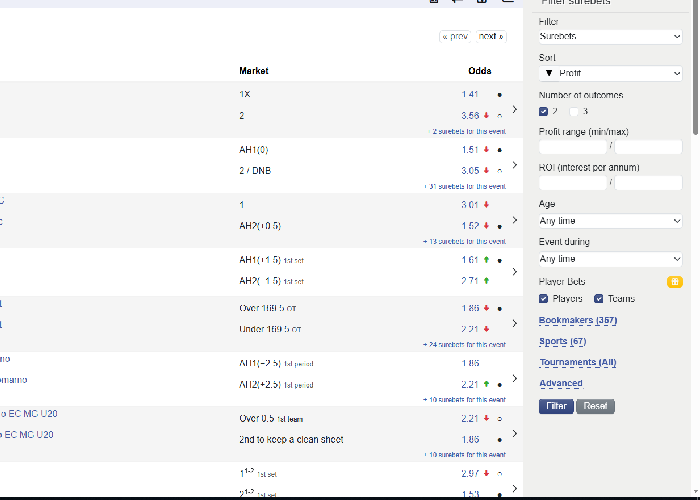Open '+13 surebets for this event' link
The image size is (700, 500).
(x=465, y=242)
